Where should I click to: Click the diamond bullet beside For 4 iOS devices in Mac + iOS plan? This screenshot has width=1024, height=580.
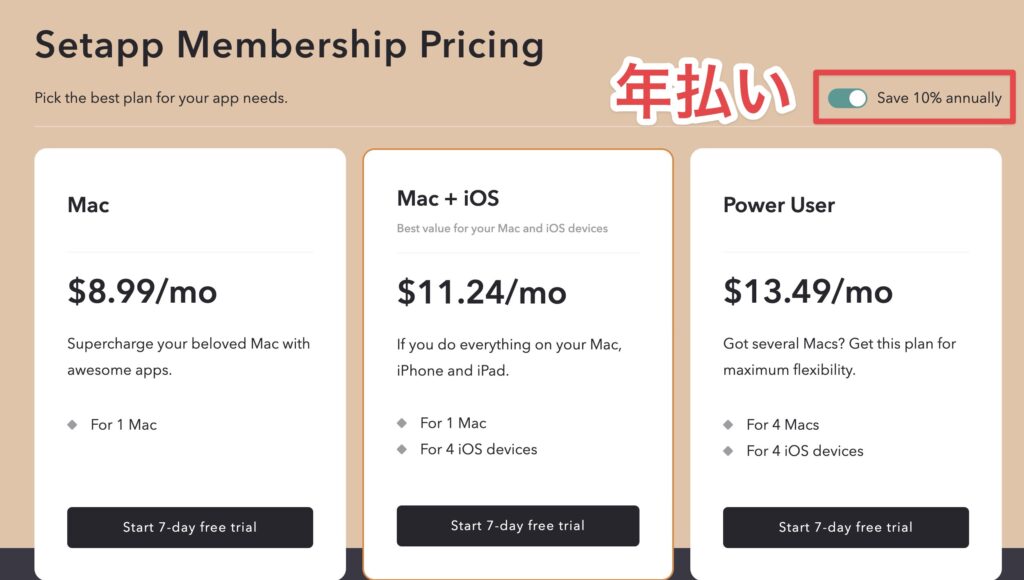click(x=402, y=449)
